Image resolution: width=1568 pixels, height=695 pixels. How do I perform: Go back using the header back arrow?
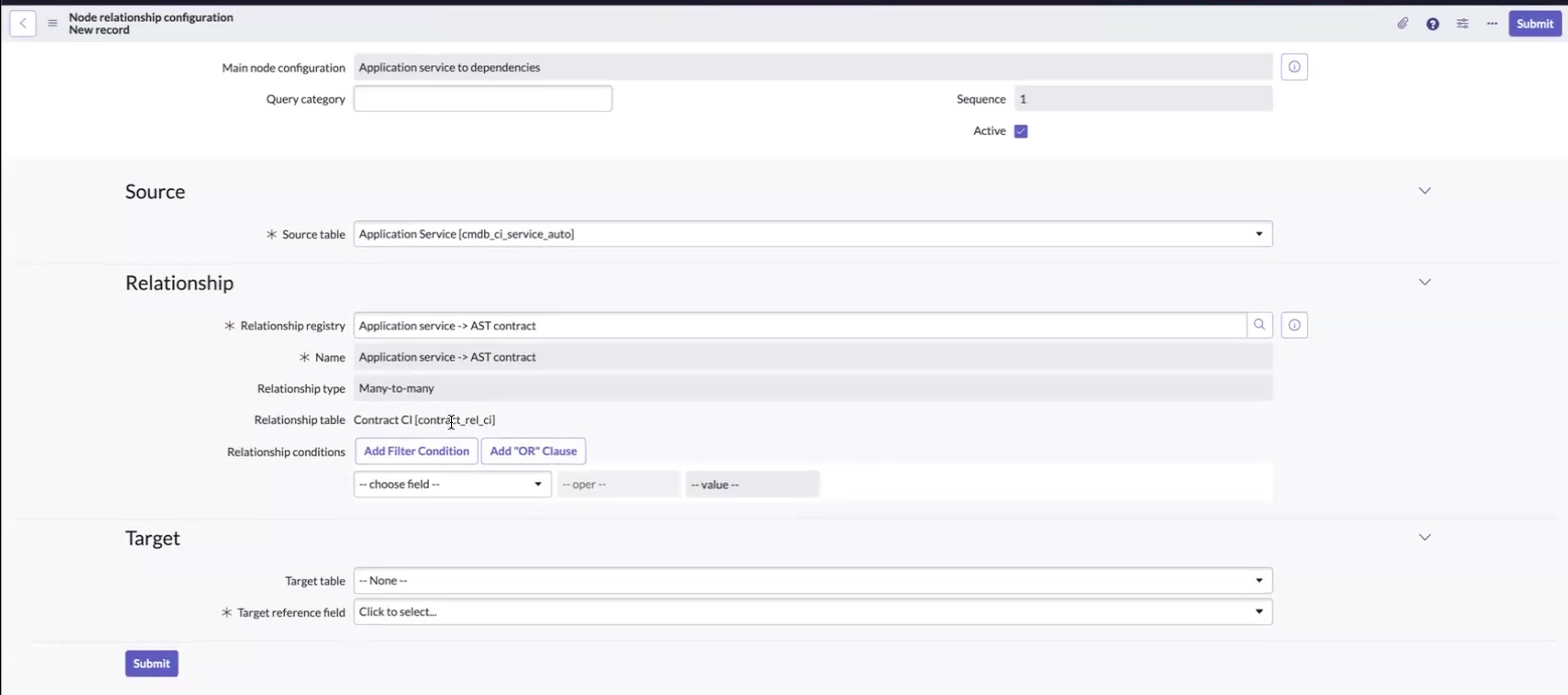coord(23,23)
